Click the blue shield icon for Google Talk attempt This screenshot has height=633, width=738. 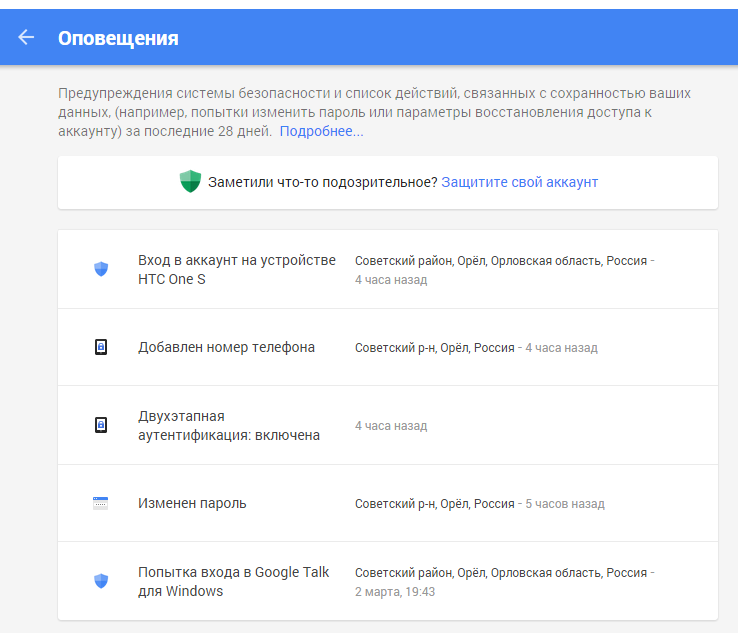click(x=100, y=581)
